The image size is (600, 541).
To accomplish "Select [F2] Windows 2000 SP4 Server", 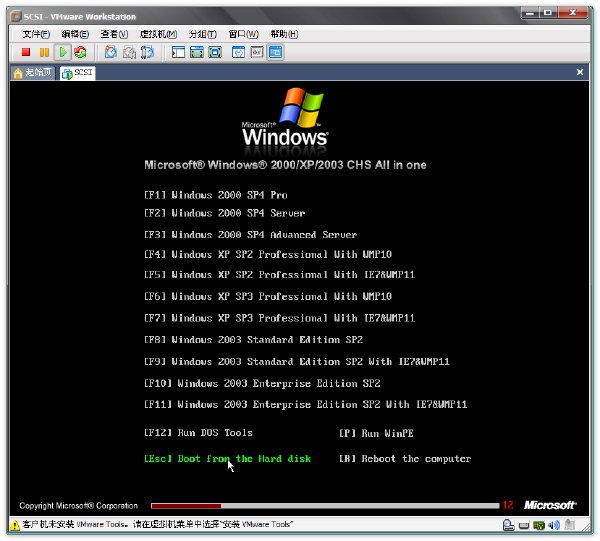I will (x=224, y=213).
